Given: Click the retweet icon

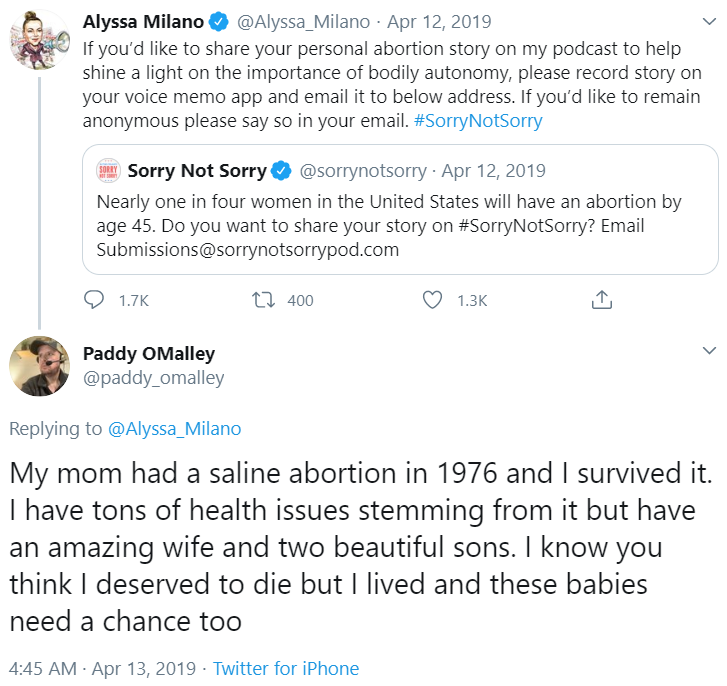Looking at the screenshot, I should 265,300.
